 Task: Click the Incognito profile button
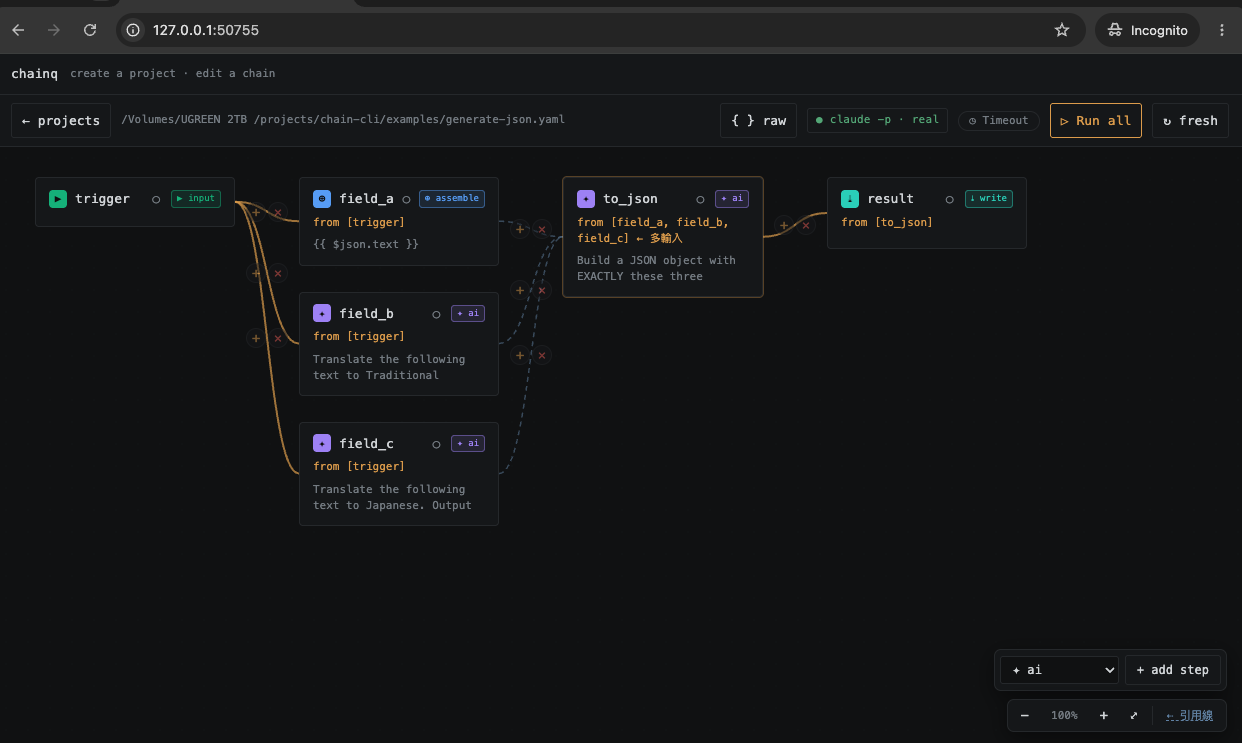tap(1148, 30)
